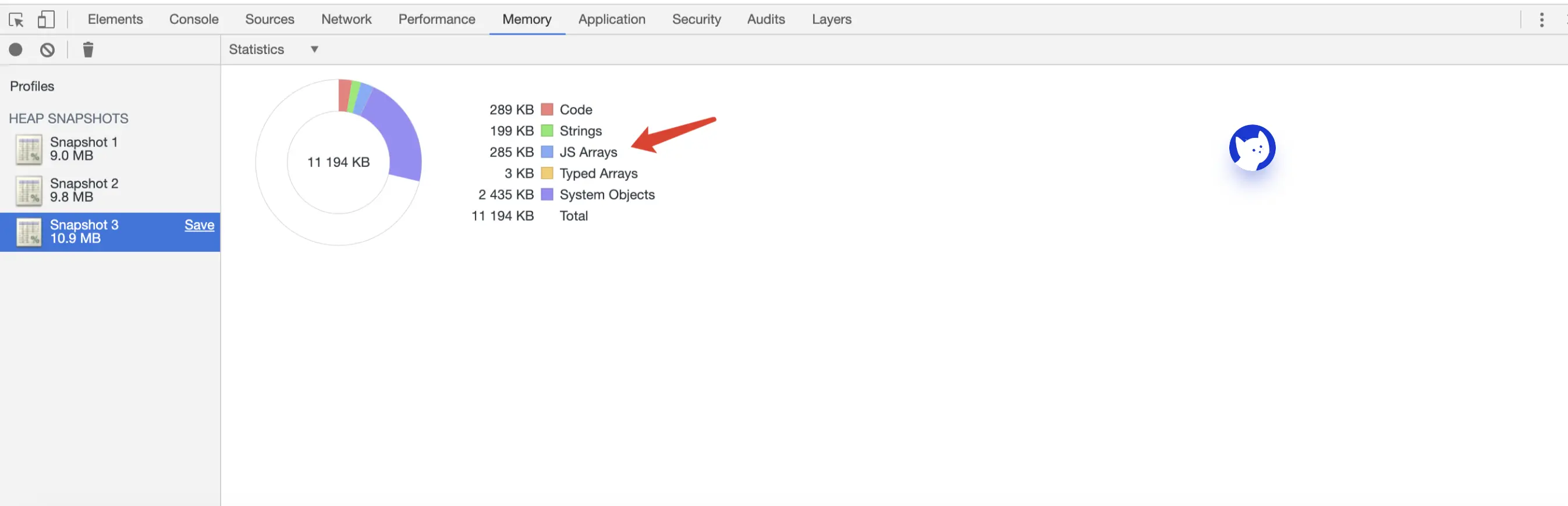1568x506 pixels.
Task: Click the System Objects purple swatch
Action: pyautogui.click(x=547, y=195)
